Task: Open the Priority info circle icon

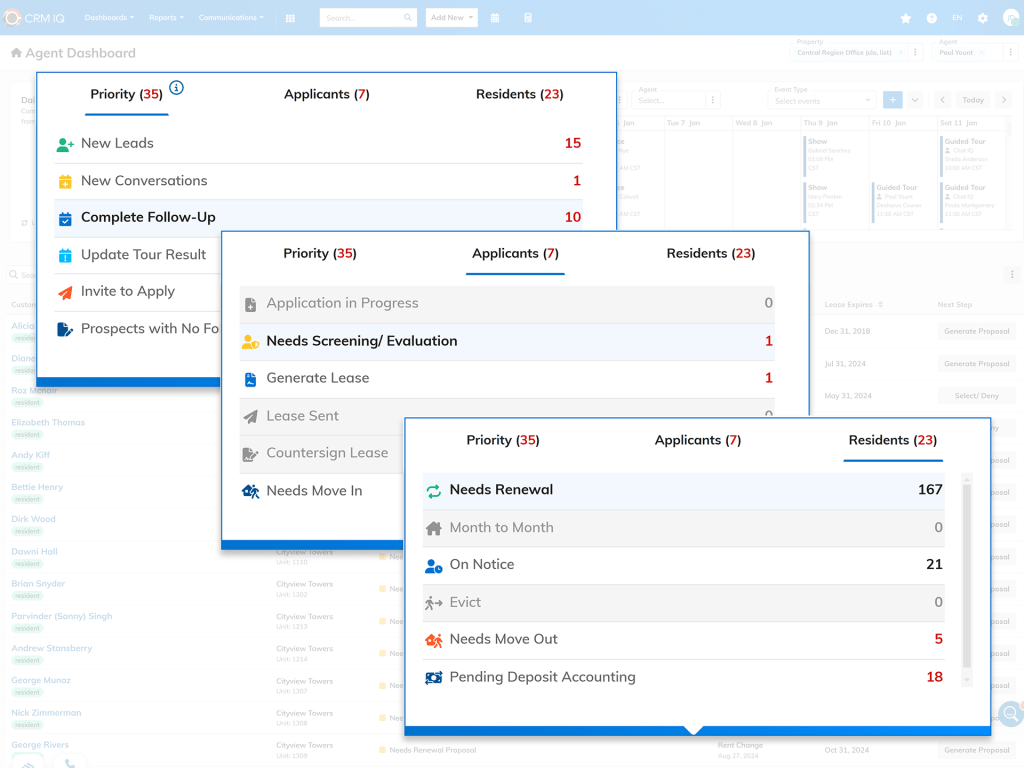Action: point(176,88)
